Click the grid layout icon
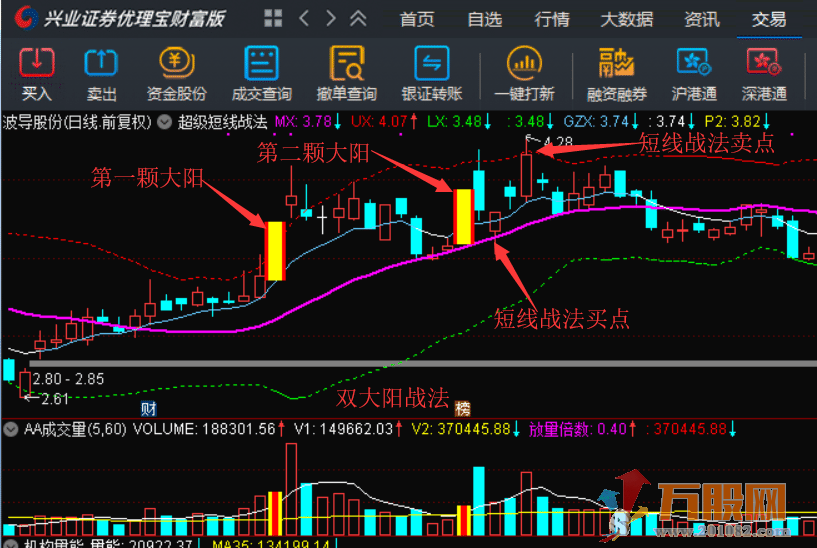 273,18
